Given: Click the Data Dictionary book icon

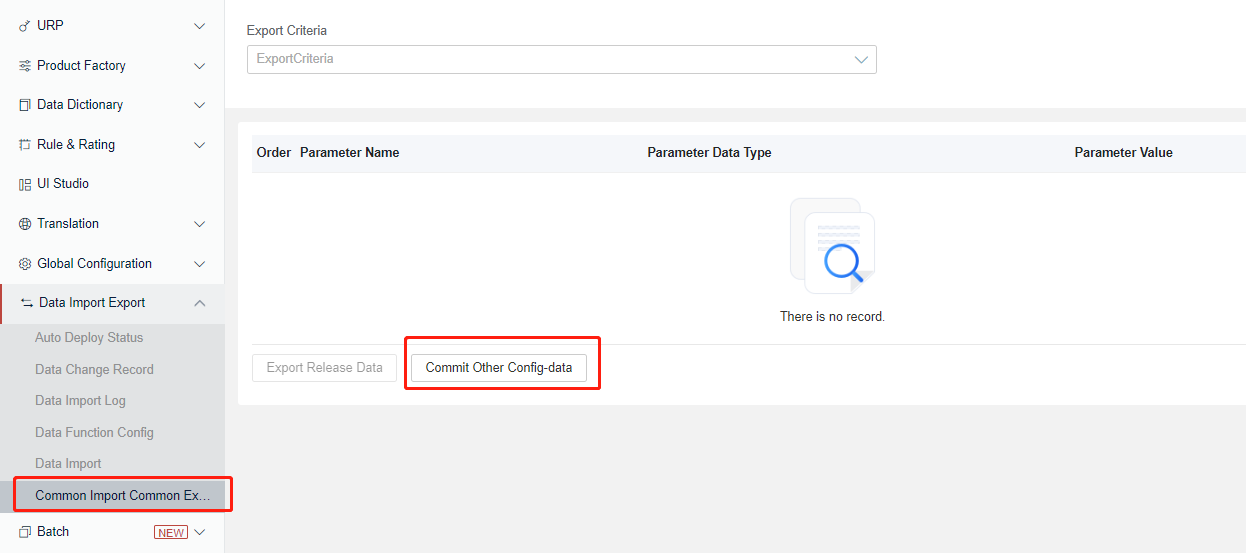Looking at the screenshot, I should [25, 105].
